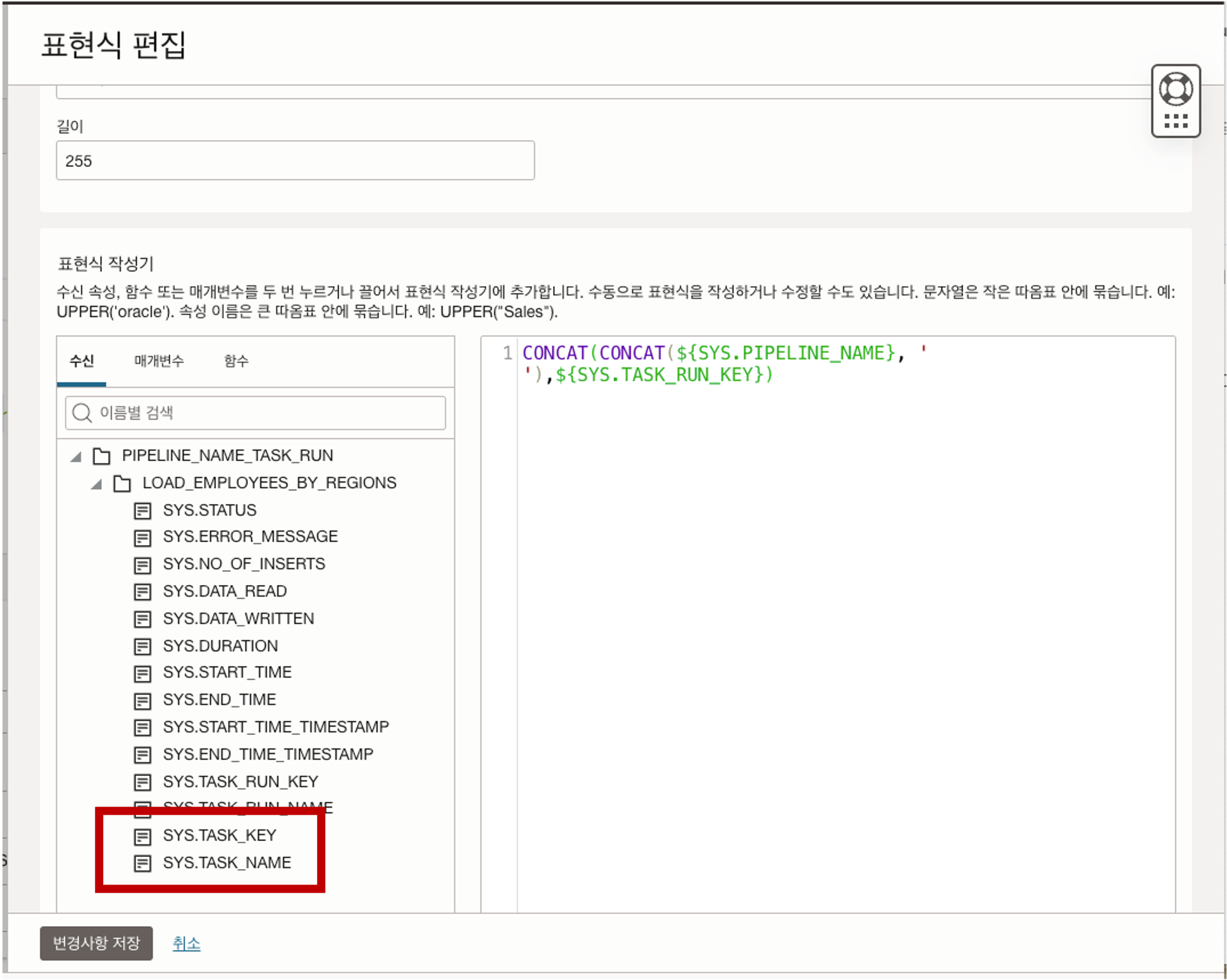
Task: Select SYS.DATA_WRITTEN in the tree
Action: click(238, 618)
